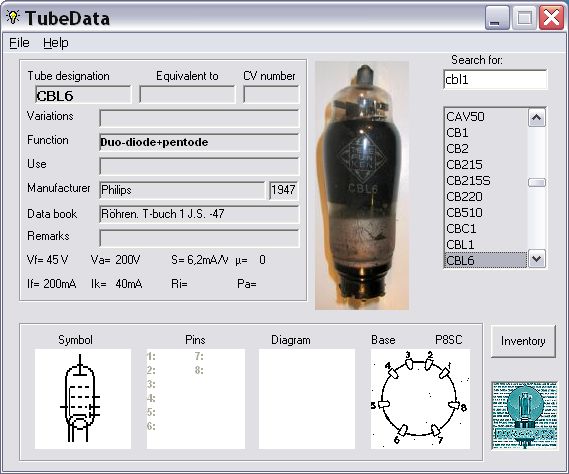Click the tube list scrollbar thumb
569x474 pixels.
coord(537,182)
